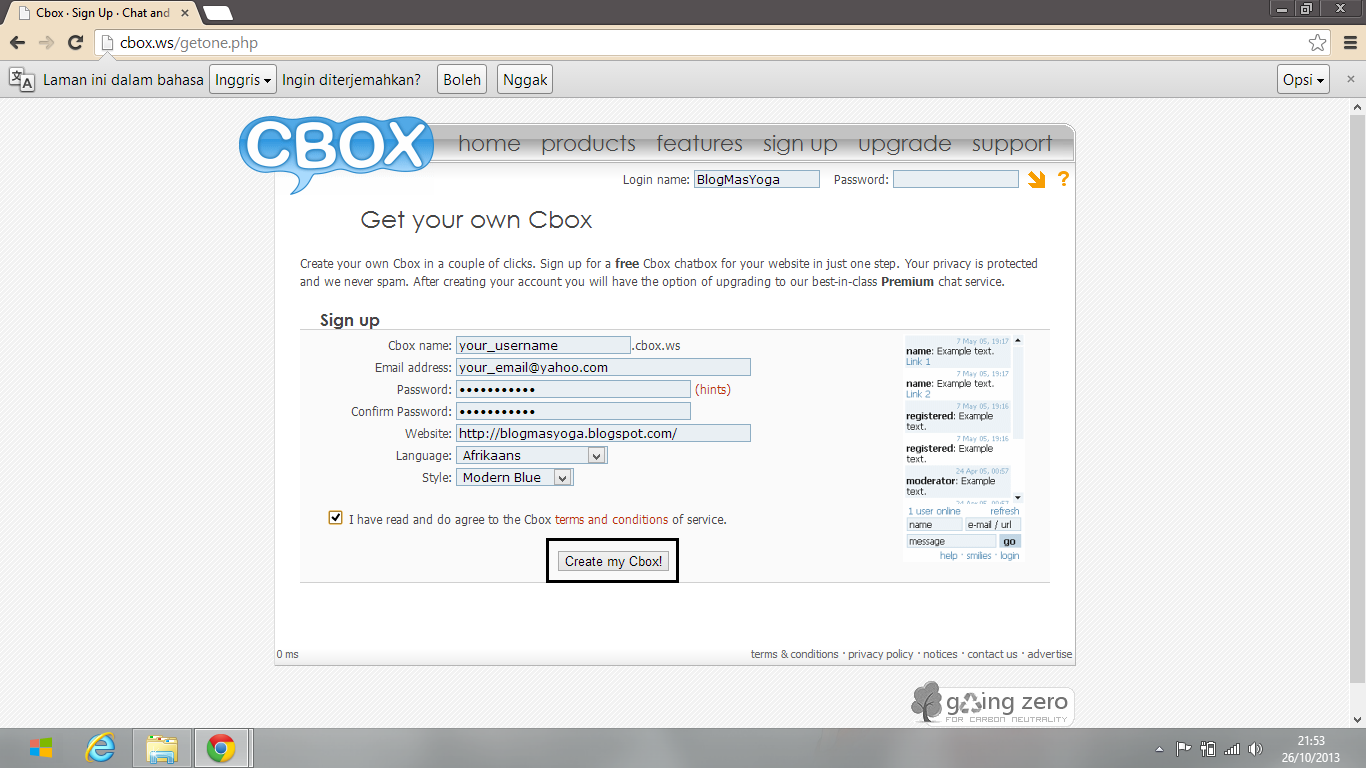Open the upgrade page from navigation
Viewport: 1366px width, 768px height.
coord(903,144)
